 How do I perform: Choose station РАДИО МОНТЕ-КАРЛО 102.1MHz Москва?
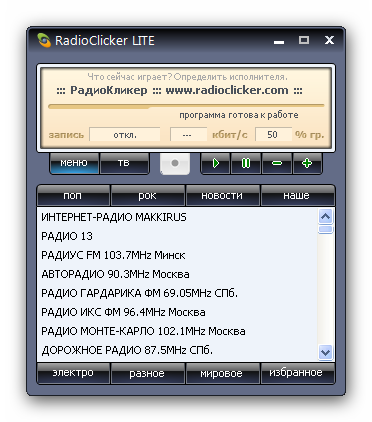[x=177, y=331]
